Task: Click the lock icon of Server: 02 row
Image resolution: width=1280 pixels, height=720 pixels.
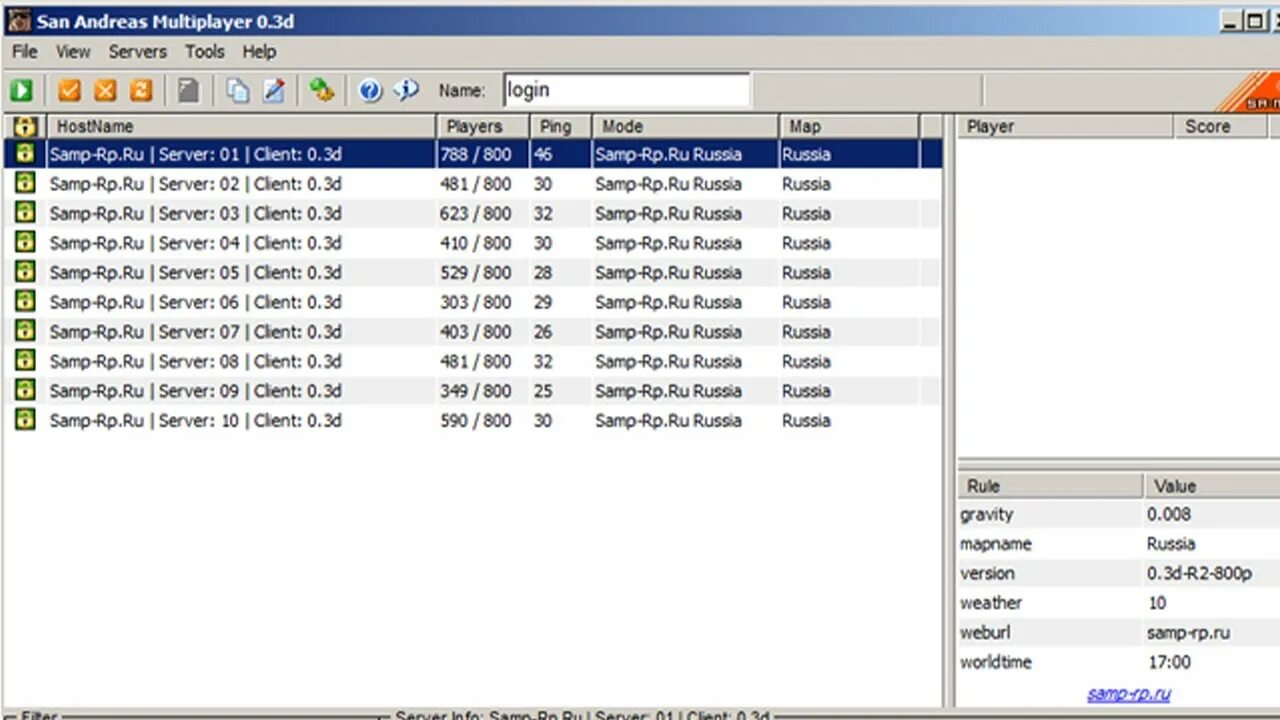Action: point(25,183)
